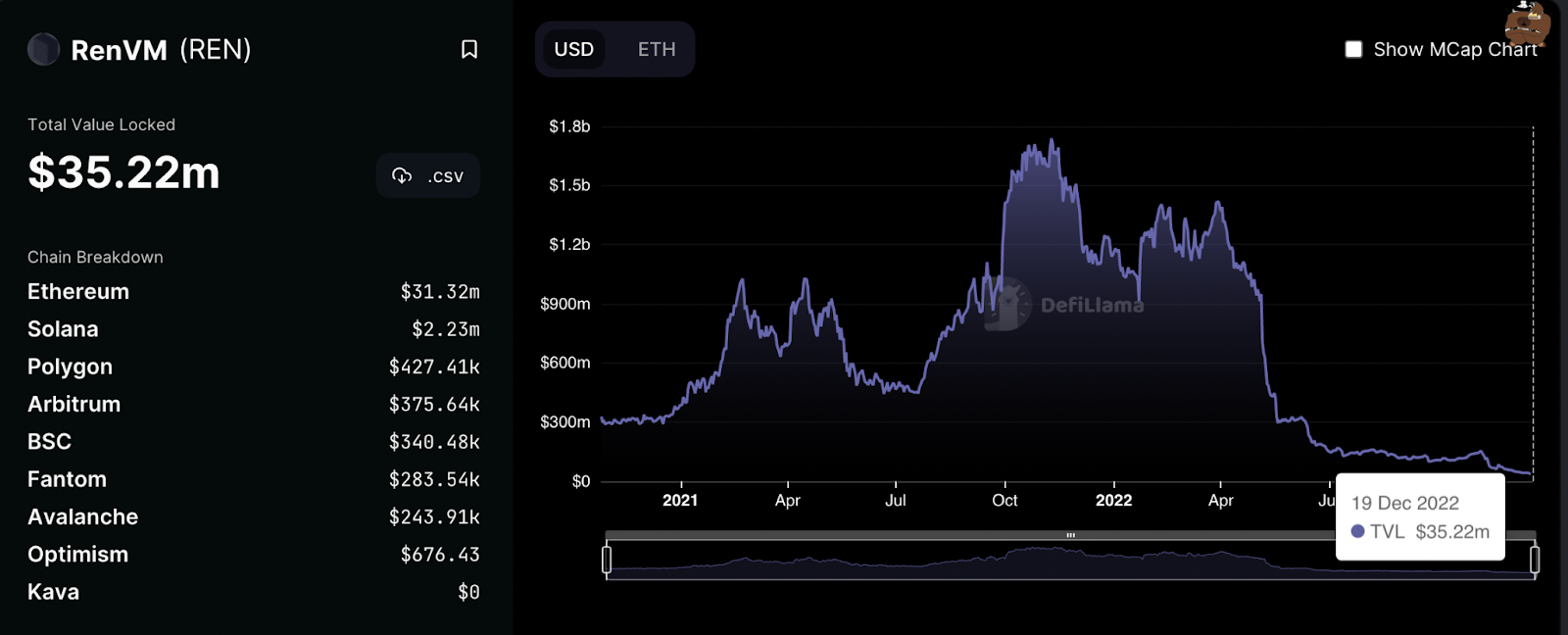This screenshot has height=635, width=1568.
Task: Enable the Show MCap Chart checkbox
Action: [1353, 49]
